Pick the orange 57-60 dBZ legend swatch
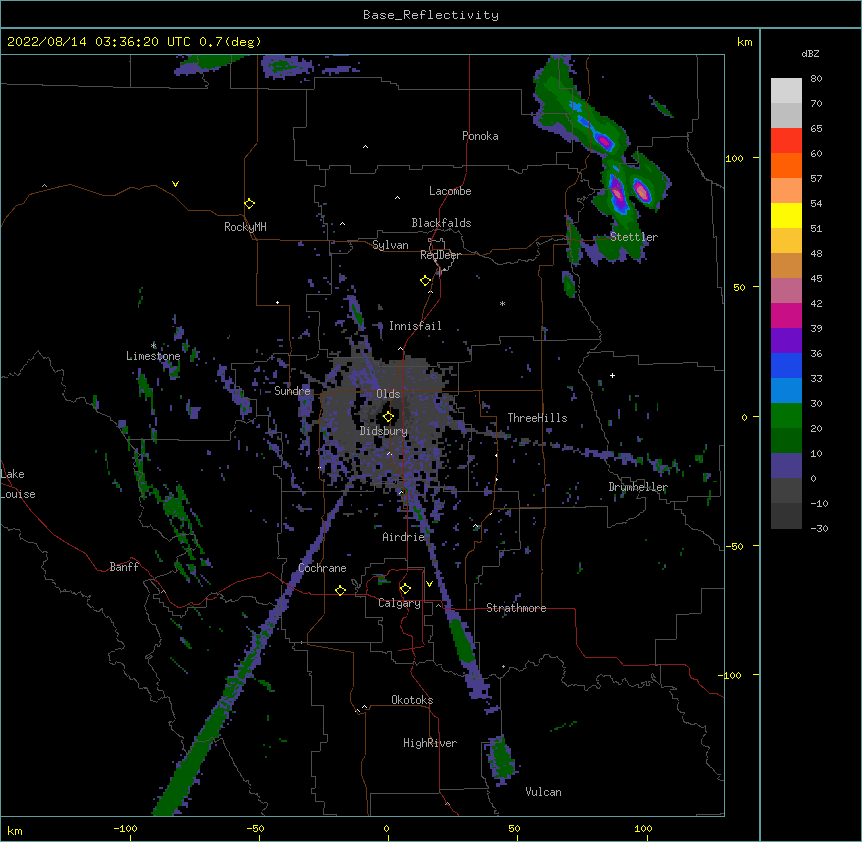Viewport: 862px width, 842px height. 786,165
